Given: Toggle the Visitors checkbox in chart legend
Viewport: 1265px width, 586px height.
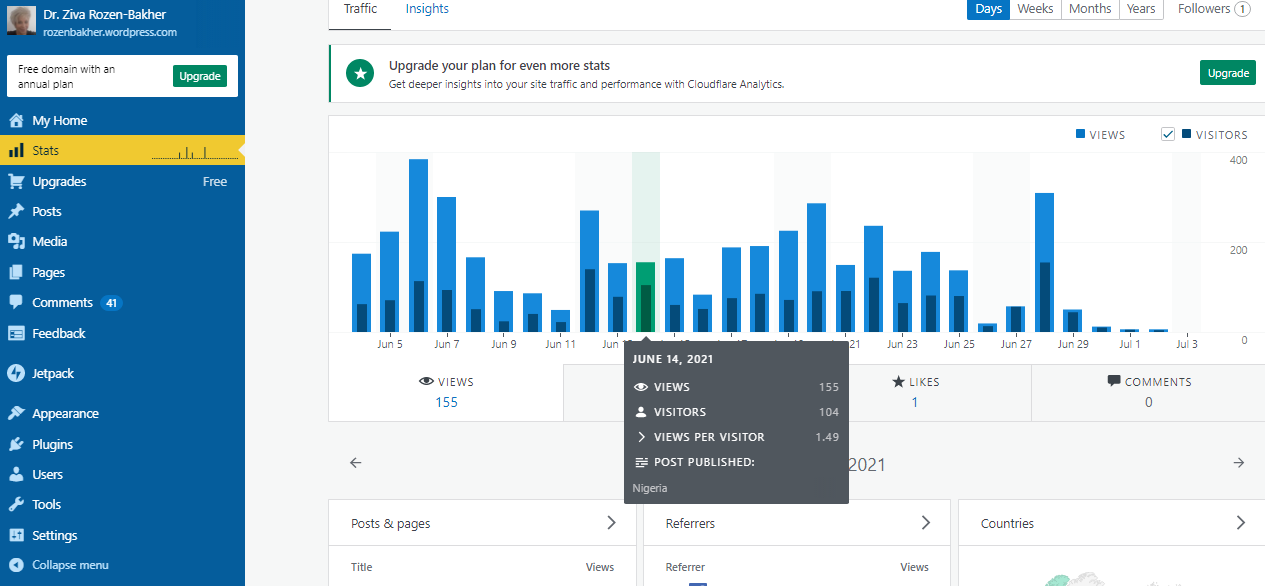Looking at the screenshot, I should point(1168,134).
